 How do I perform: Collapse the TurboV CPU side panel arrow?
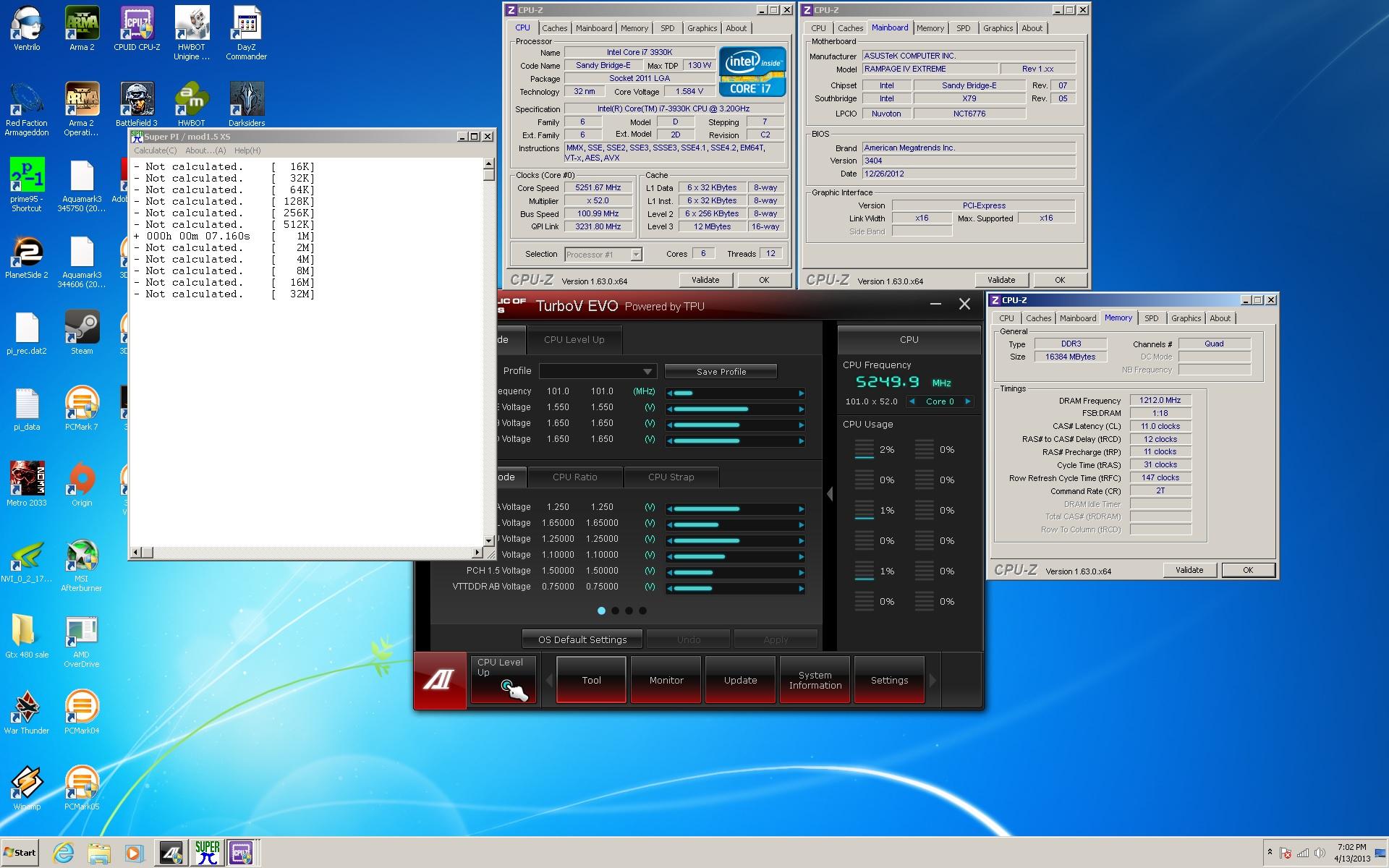[830, 494]
